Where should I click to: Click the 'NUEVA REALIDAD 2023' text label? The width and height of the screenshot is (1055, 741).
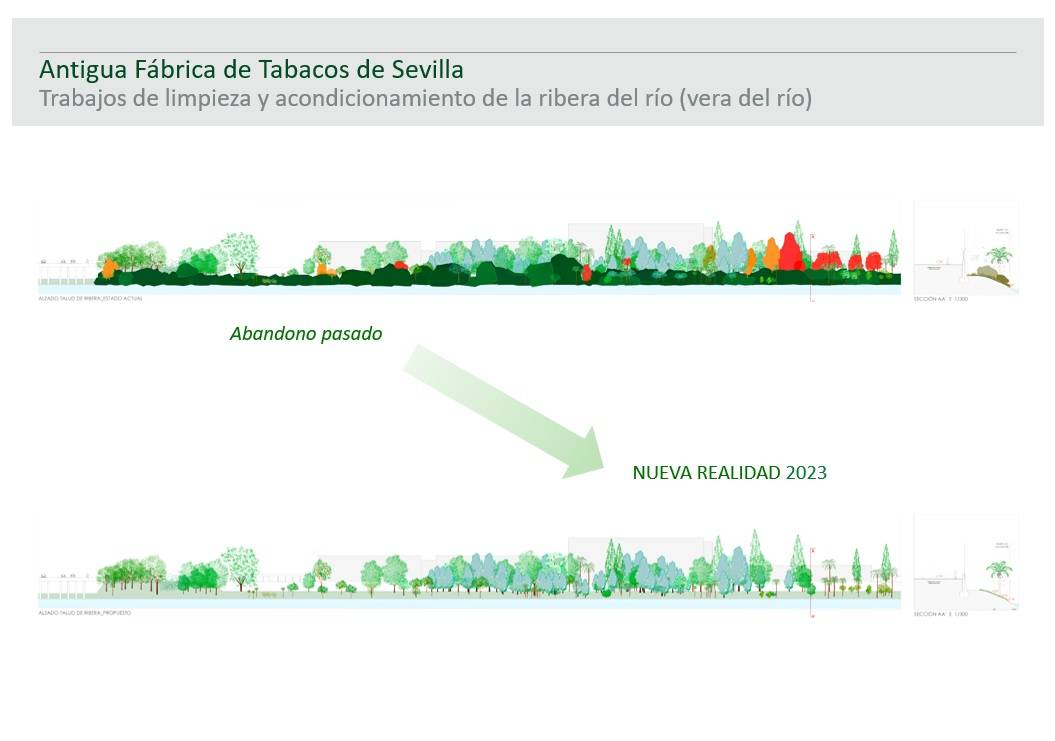[x=729, y=473]
